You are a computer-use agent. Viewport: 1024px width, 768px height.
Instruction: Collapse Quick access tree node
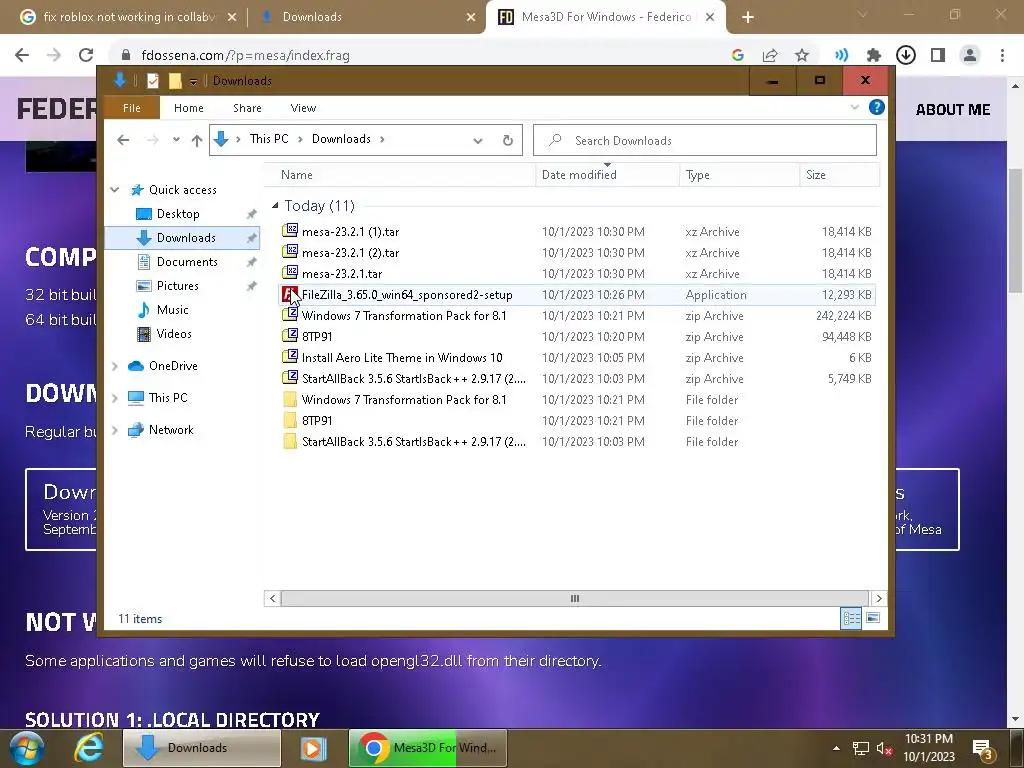point(115,190)
